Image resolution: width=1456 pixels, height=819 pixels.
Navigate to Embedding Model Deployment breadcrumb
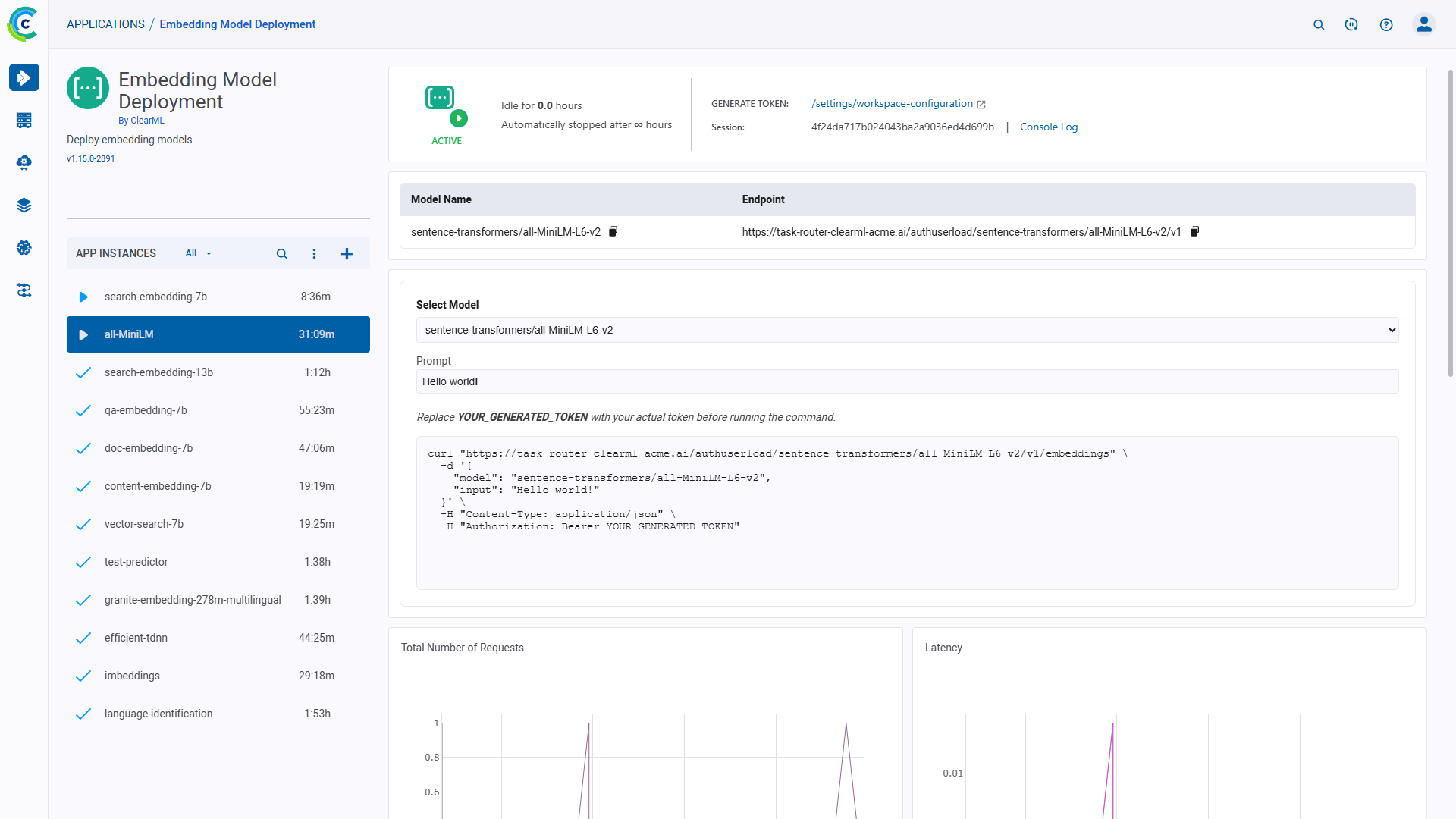tap(237, 24)
